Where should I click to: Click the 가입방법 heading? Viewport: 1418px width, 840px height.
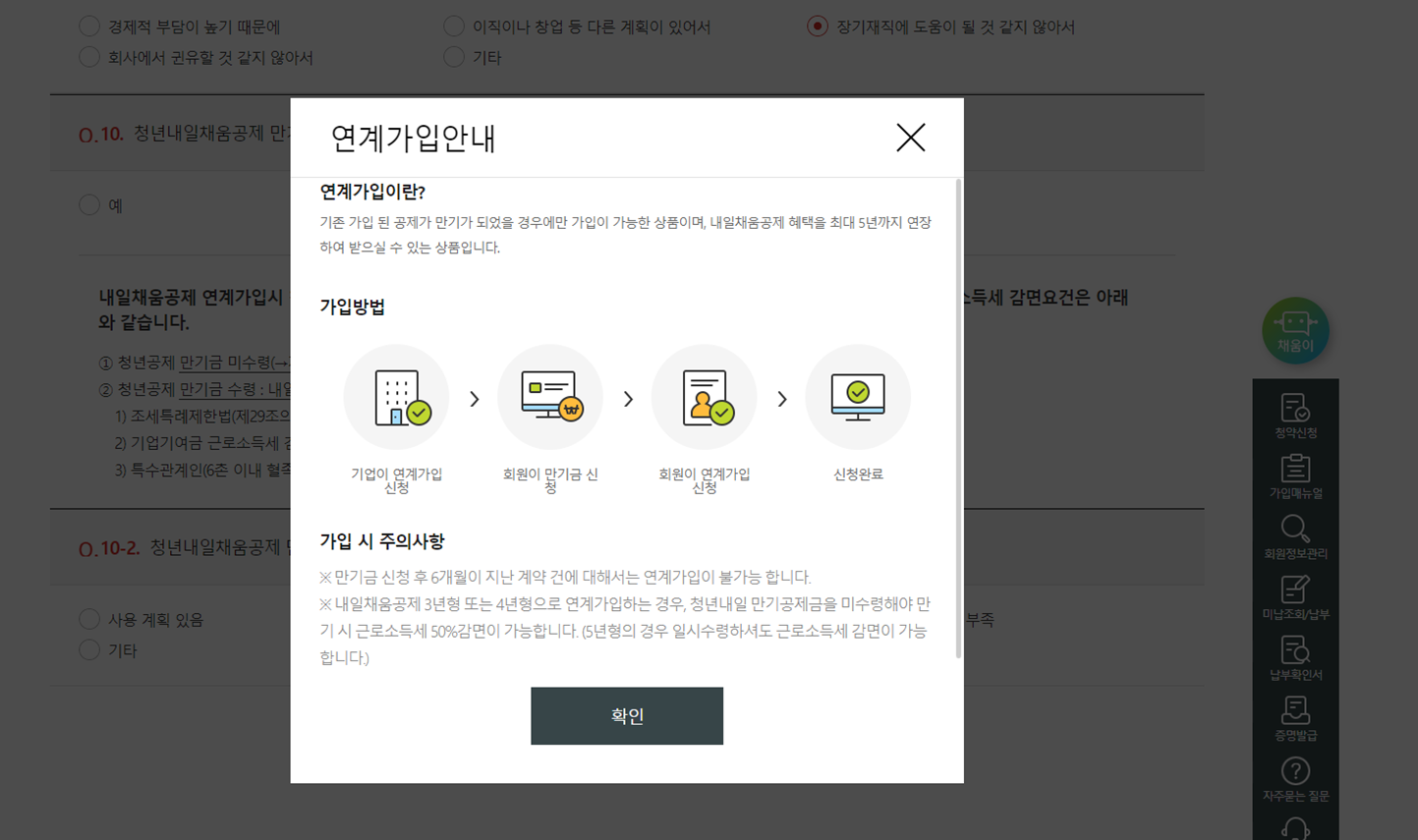pos(352,307)
